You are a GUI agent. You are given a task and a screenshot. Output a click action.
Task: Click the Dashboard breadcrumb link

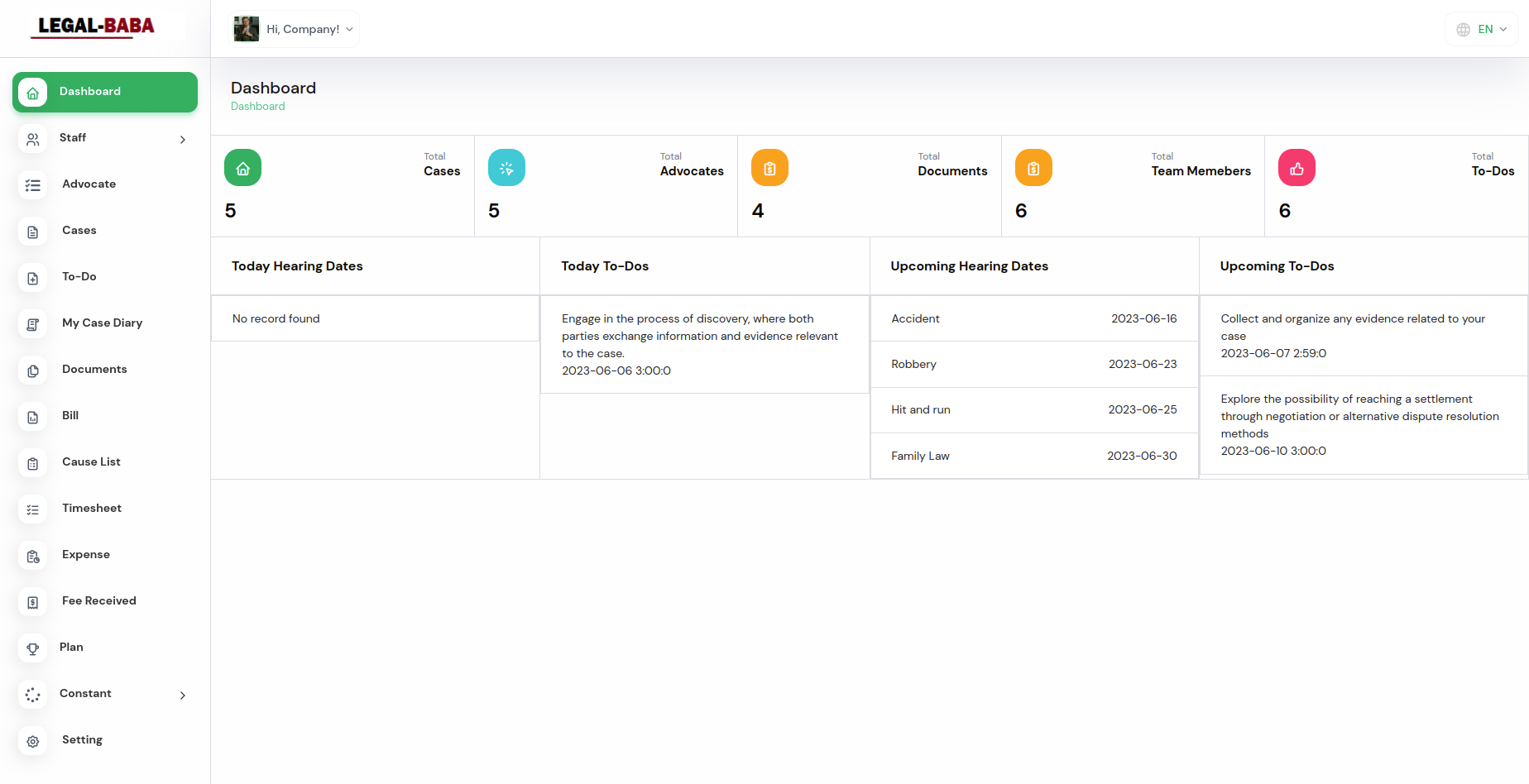257,107
